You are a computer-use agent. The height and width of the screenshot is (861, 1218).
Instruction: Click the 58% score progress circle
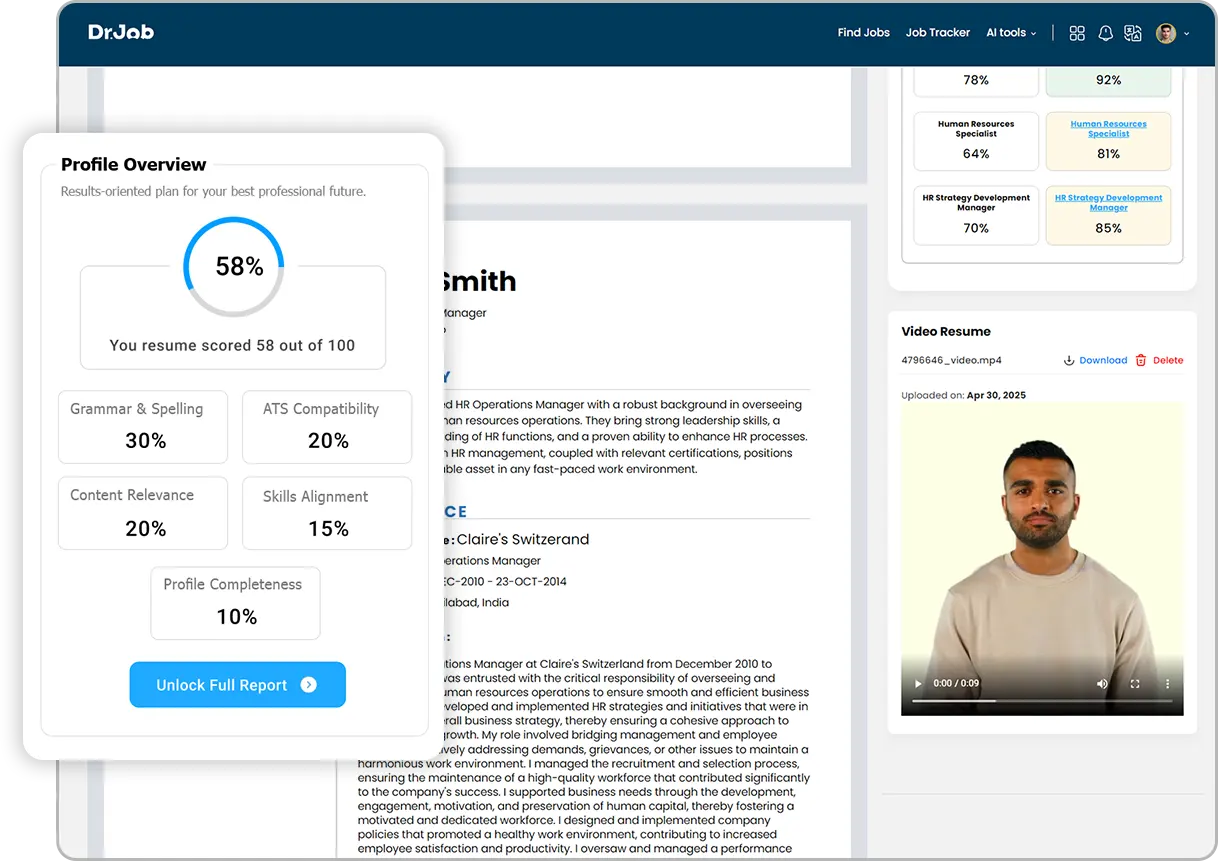[233, 267]
